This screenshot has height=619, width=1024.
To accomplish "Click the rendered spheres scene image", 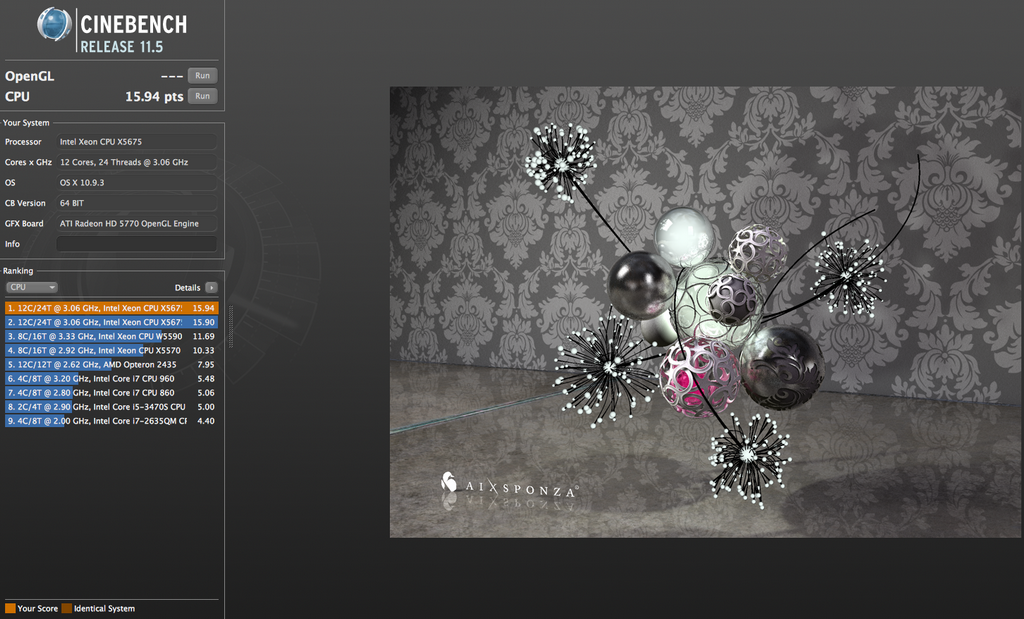I will 705,312.
